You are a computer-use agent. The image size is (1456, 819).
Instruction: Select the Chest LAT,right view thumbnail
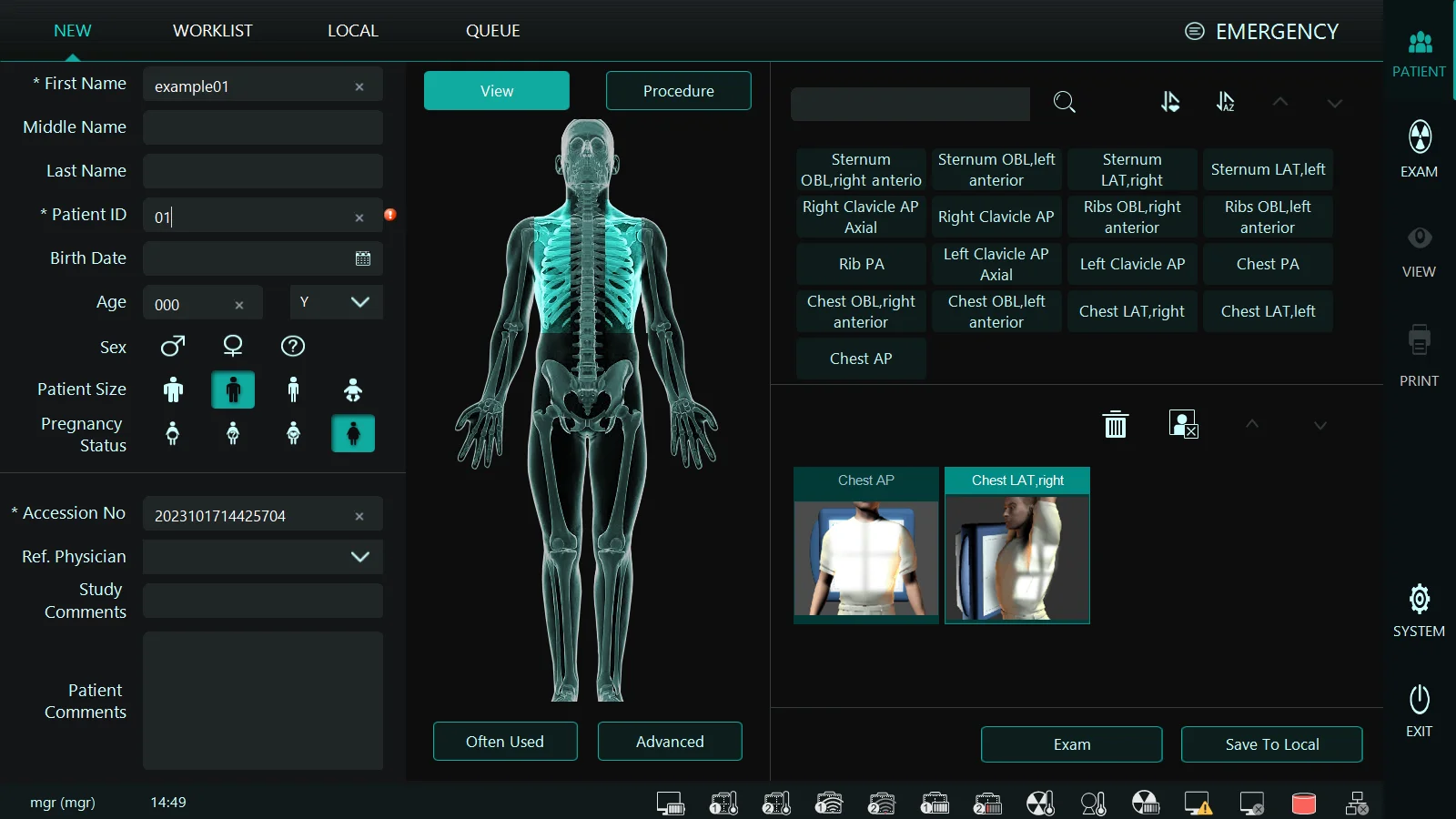1016,546
